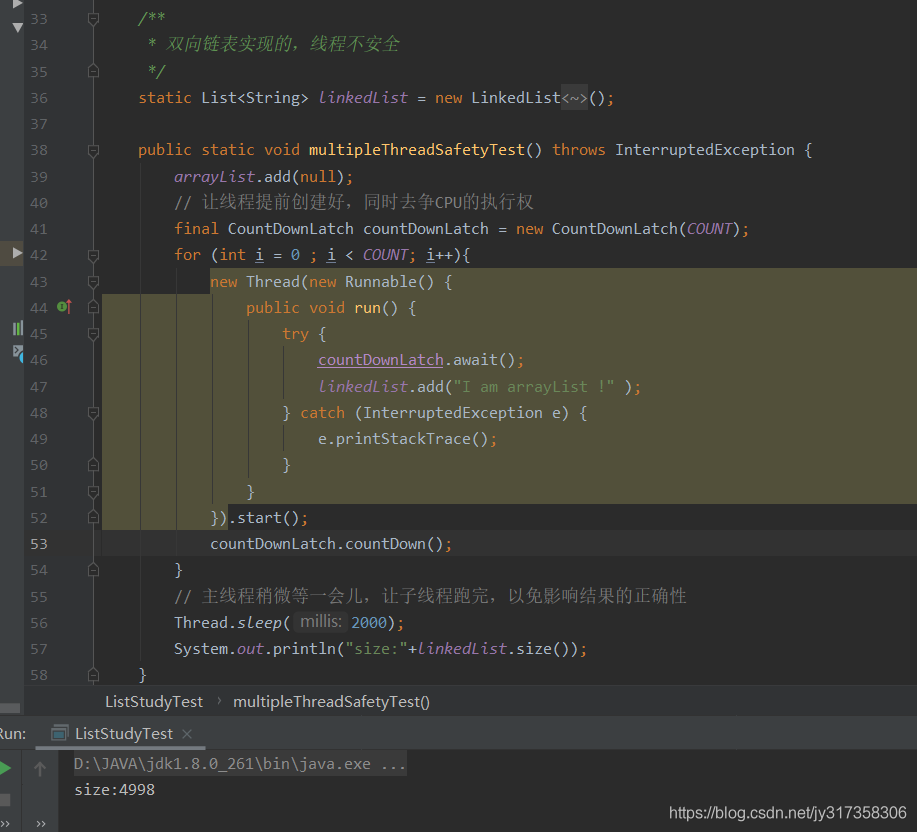This screenshot has height=832, width=917.
Task: Click e.printStackTrace() on line 49
Action: pyautogui.click(x=407, y=439)
